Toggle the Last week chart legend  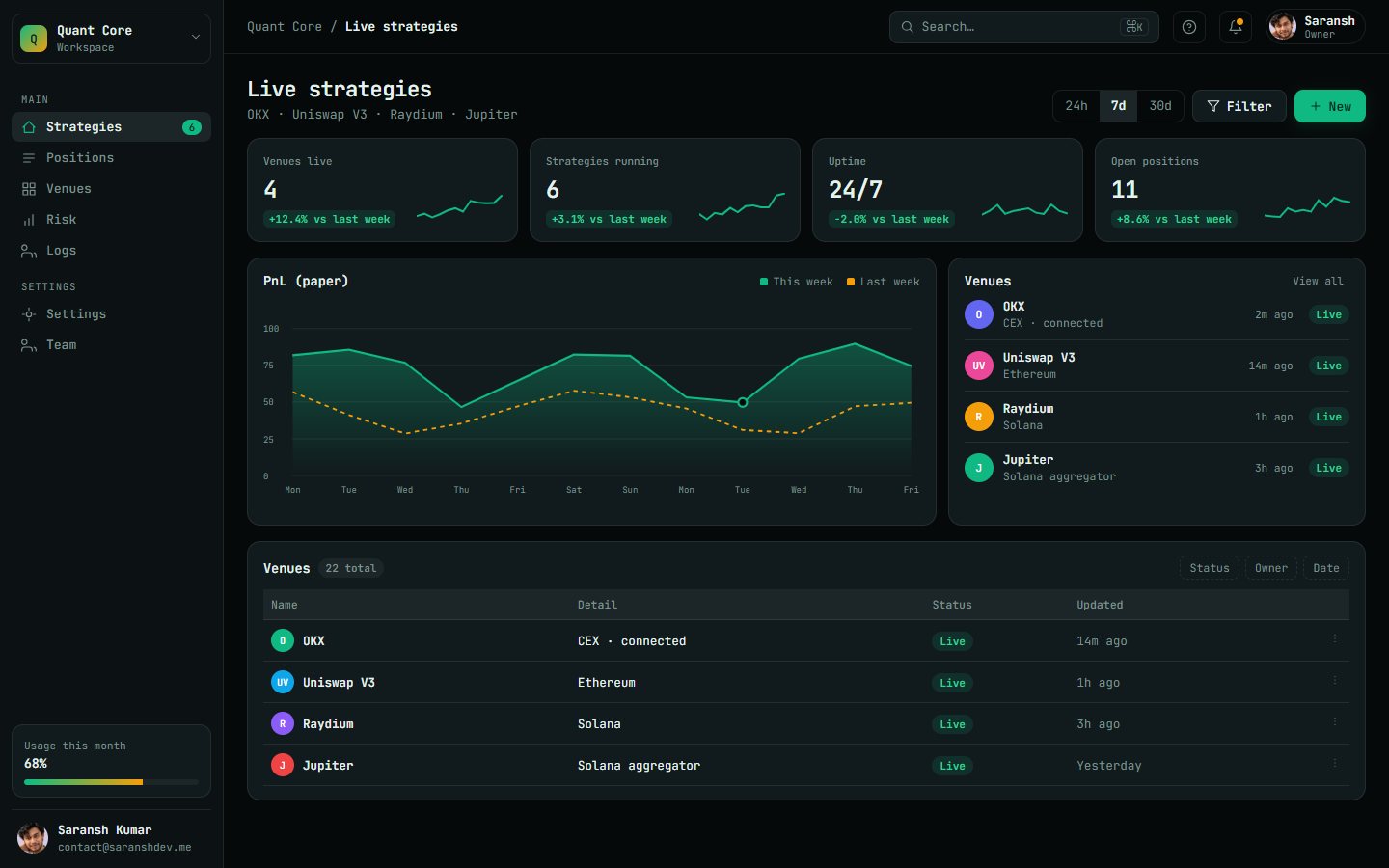884,282
